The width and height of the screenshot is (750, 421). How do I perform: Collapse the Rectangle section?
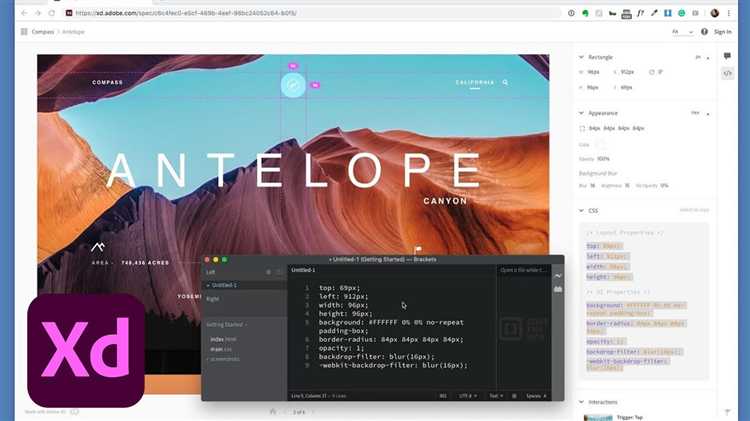point(582,57)
